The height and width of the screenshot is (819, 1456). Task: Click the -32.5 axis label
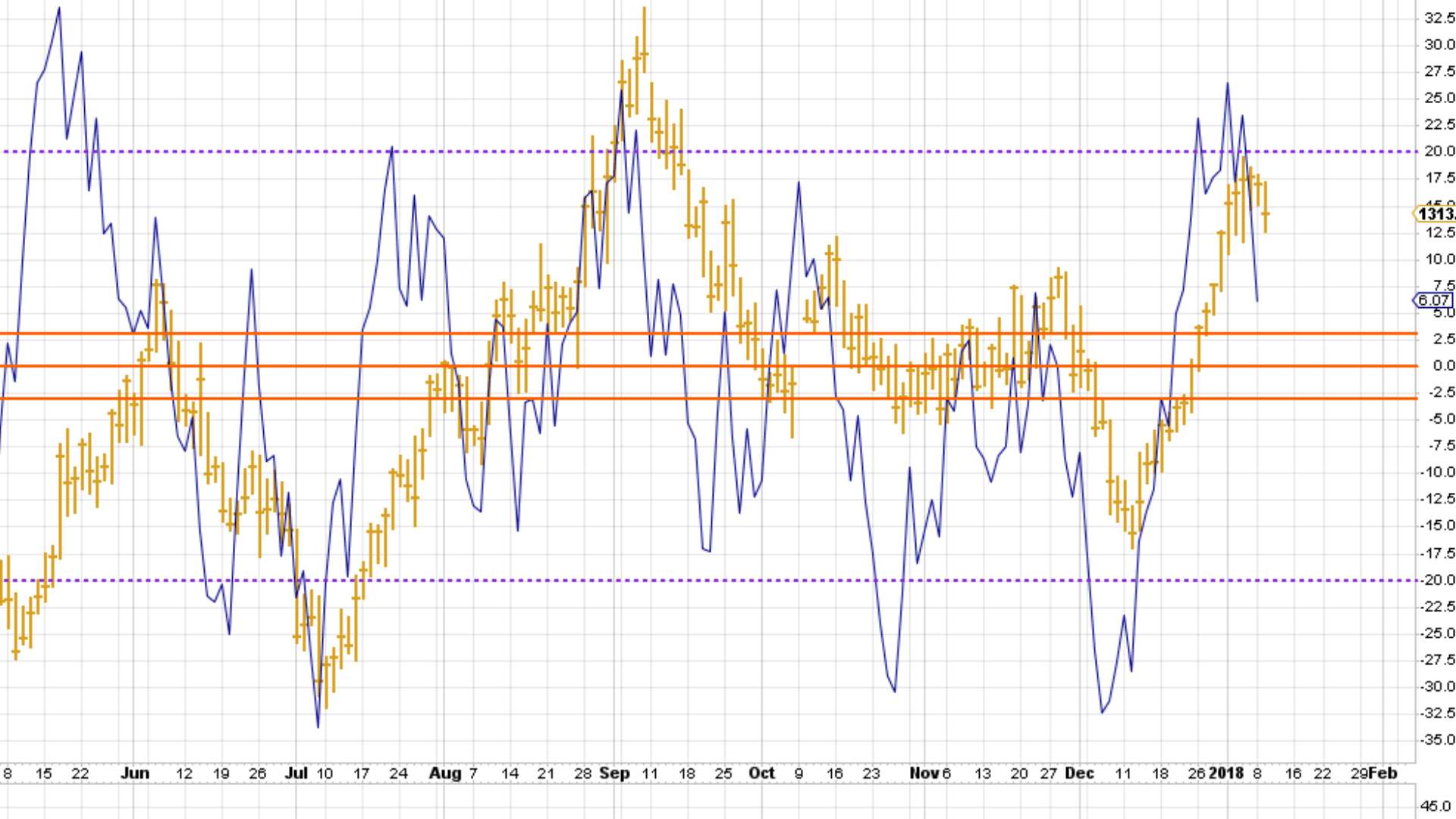tap(1437, 714)
